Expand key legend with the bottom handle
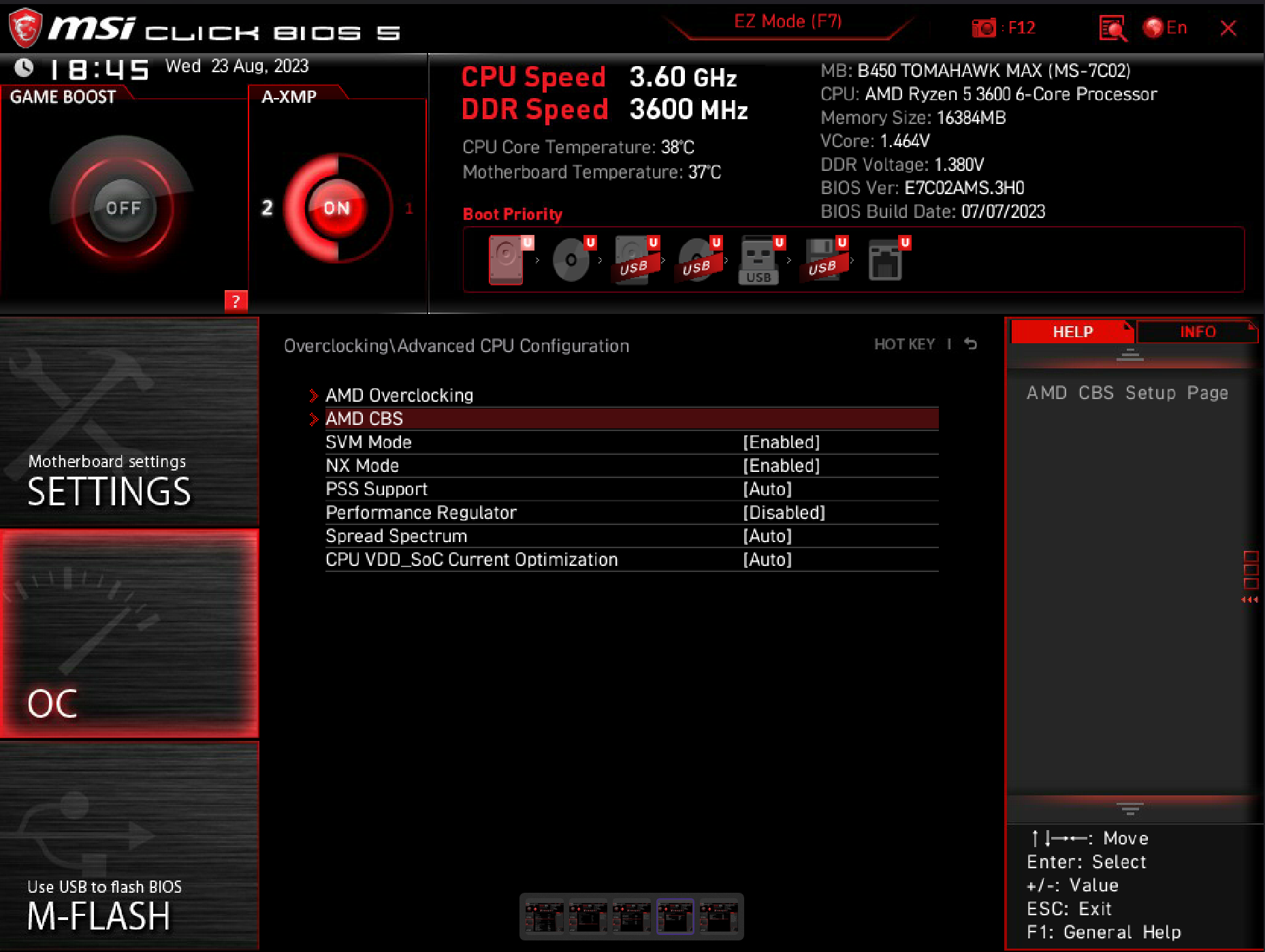Screen dimensions: 1265x952 pyautogui.click(x=1130, y=808)
